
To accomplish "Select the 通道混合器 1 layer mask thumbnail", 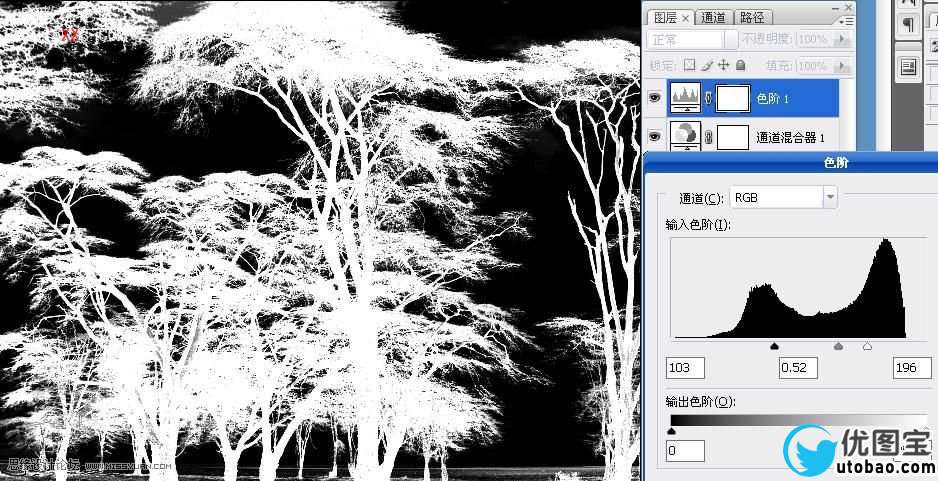I will point(733,138).
